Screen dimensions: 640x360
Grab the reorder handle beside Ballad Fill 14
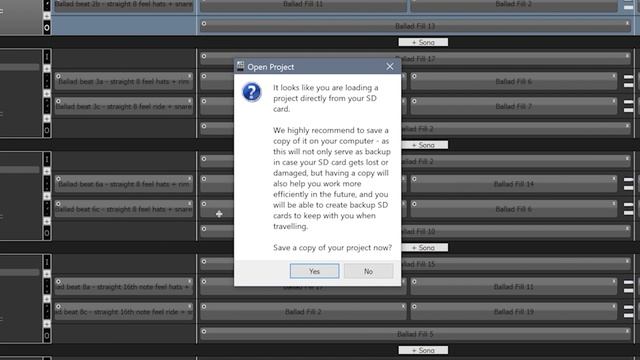pyautogui.click(x=629, y=184)
